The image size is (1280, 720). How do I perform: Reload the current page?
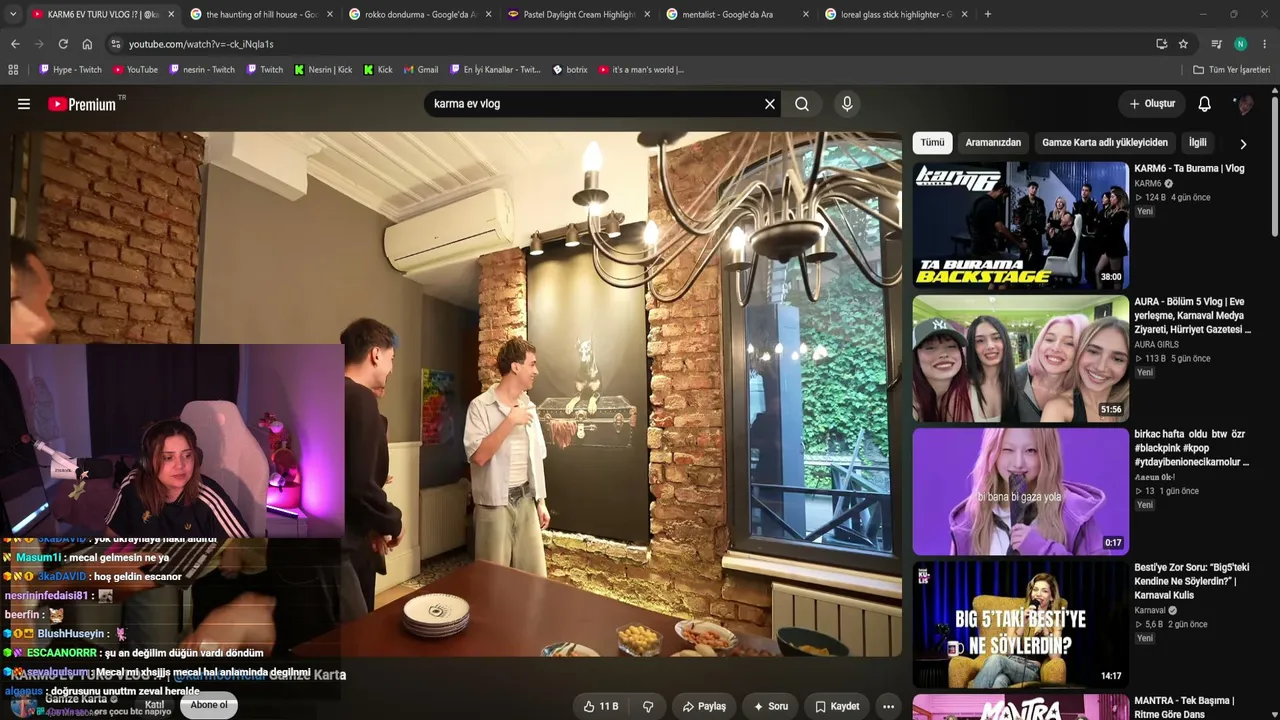point(63,44)
